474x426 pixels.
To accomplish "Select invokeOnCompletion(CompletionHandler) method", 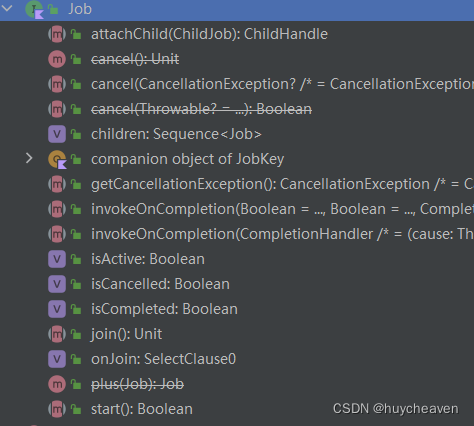I will [x=282, y=234].
